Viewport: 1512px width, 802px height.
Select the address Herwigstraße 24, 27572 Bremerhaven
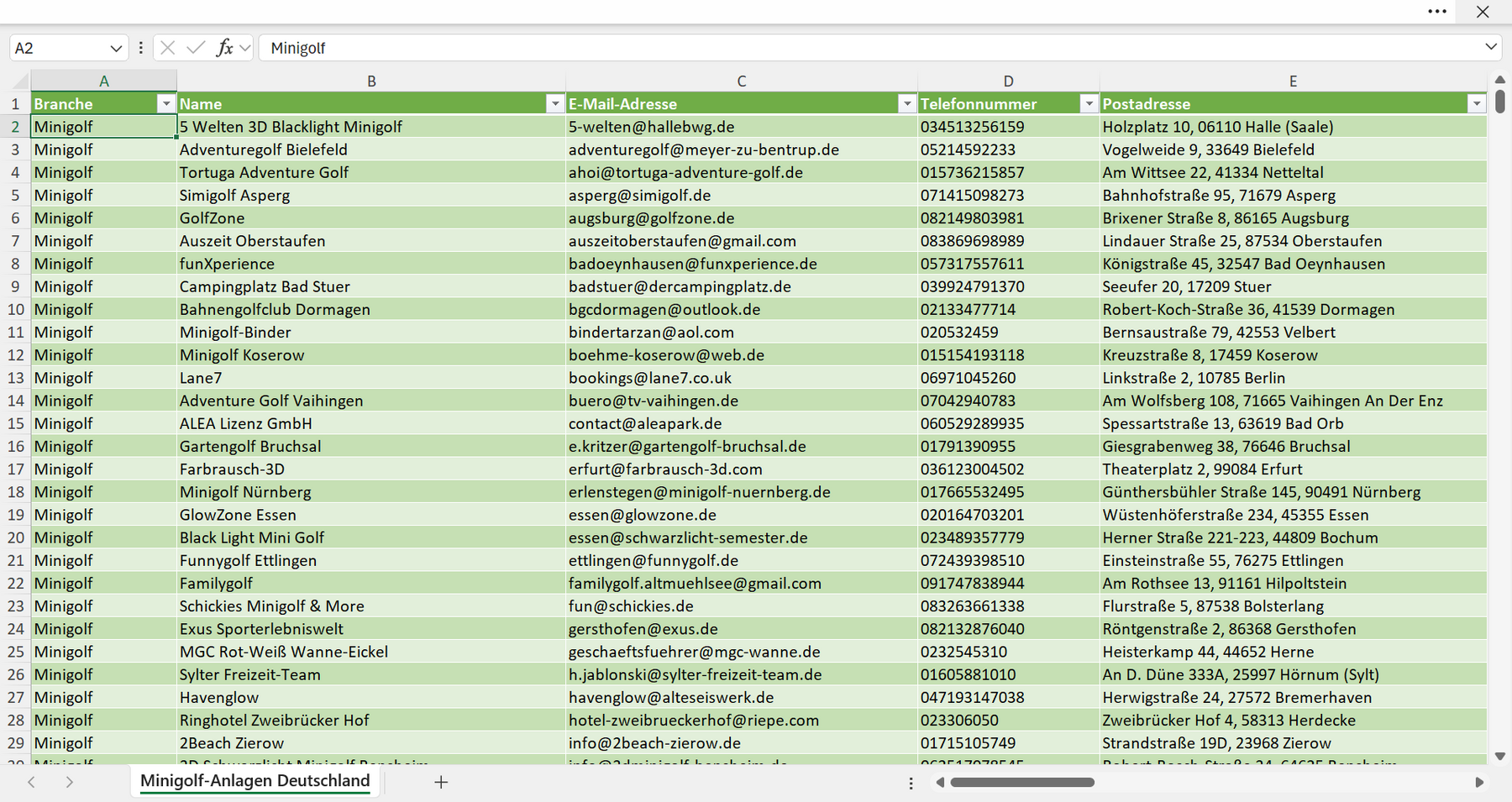tap(1293, 697)
